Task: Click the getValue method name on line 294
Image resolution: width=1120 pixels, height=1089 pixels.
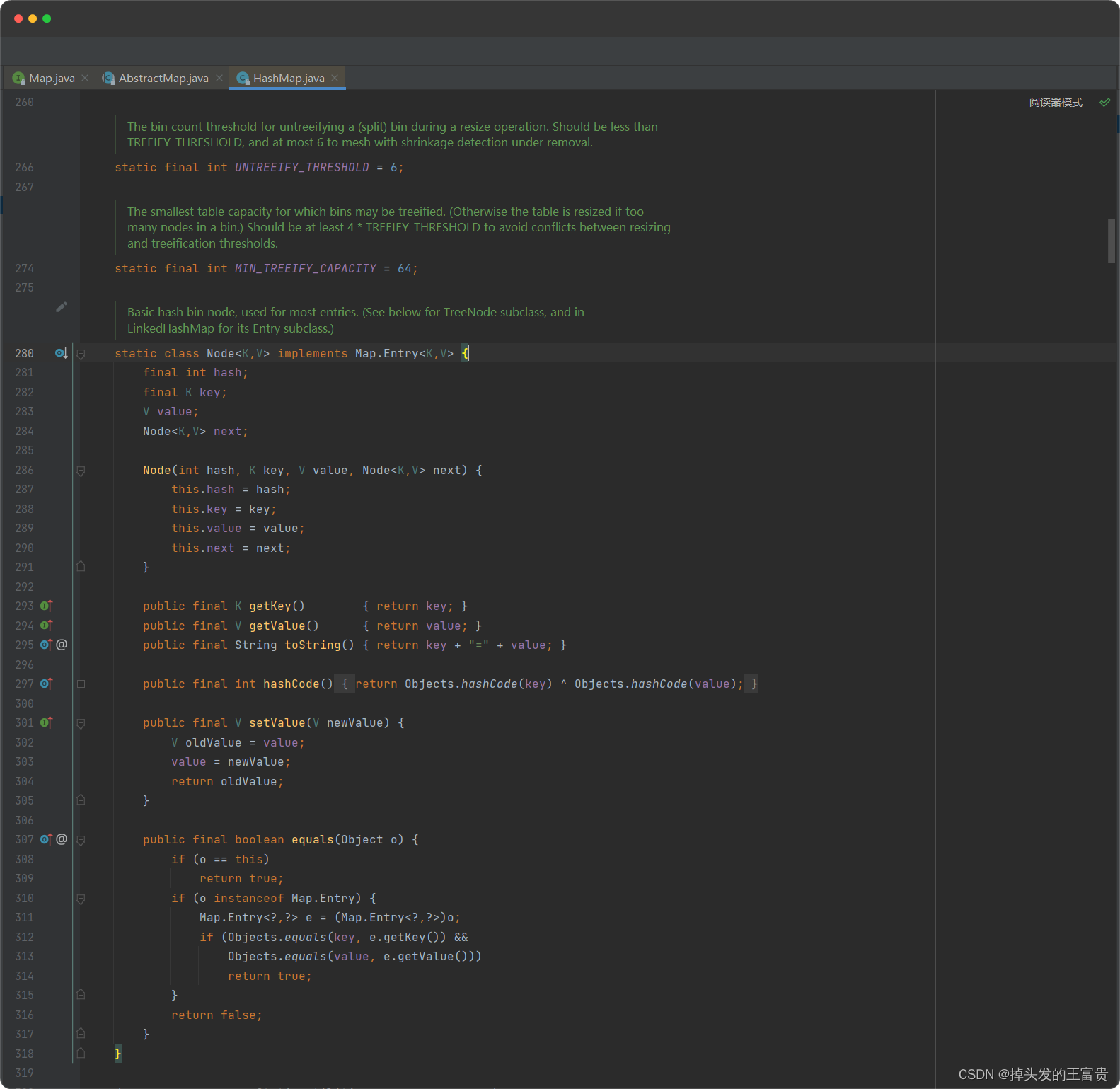Action: coord(277,626)
